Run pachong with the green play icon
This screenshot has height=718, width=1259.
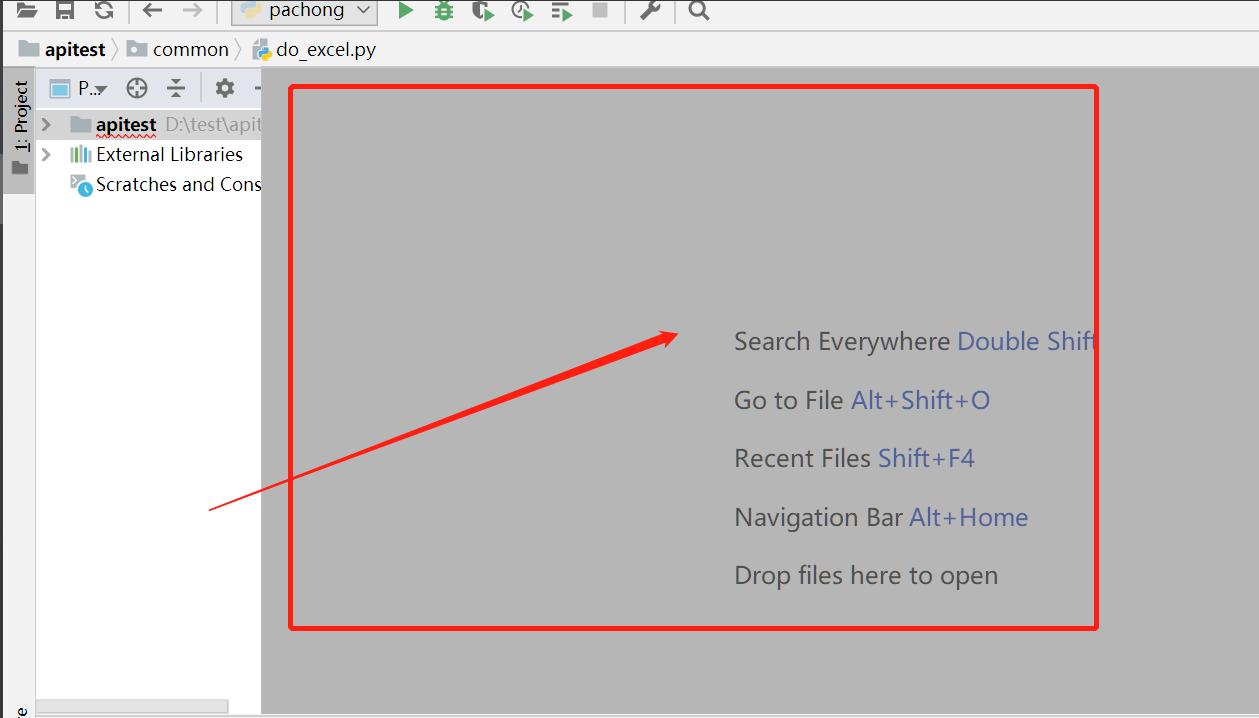point(405,11)
